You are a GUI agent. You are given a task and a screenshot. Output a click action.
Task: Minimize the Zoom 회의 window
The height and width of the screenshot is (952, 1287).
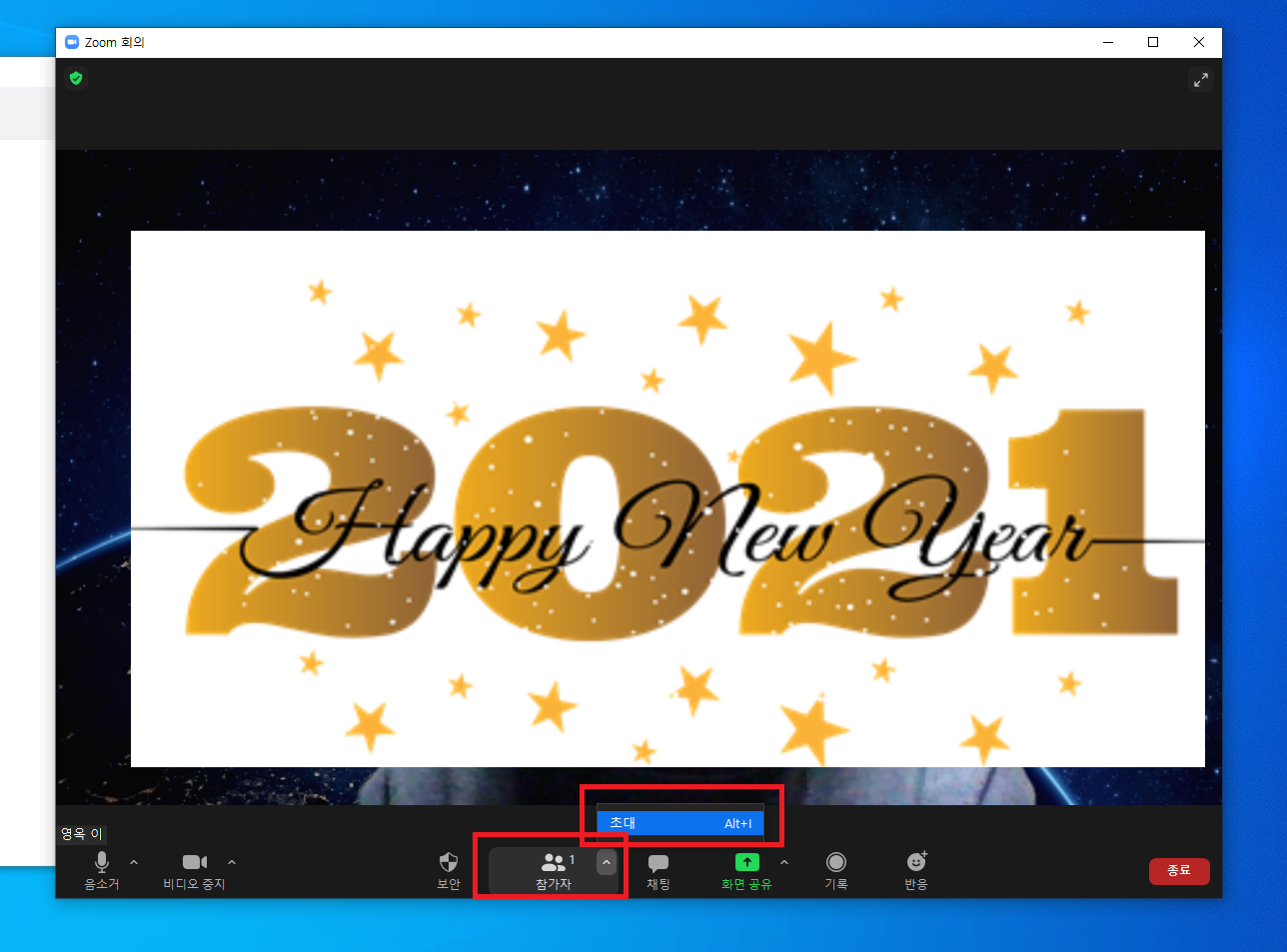click(1108, 42)
